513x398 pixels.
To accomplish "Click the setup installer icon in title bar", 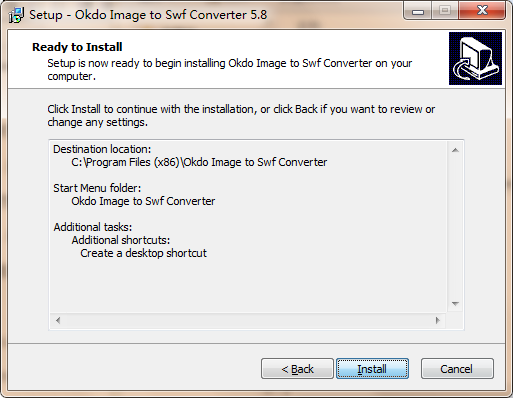I will click(16, 15).
